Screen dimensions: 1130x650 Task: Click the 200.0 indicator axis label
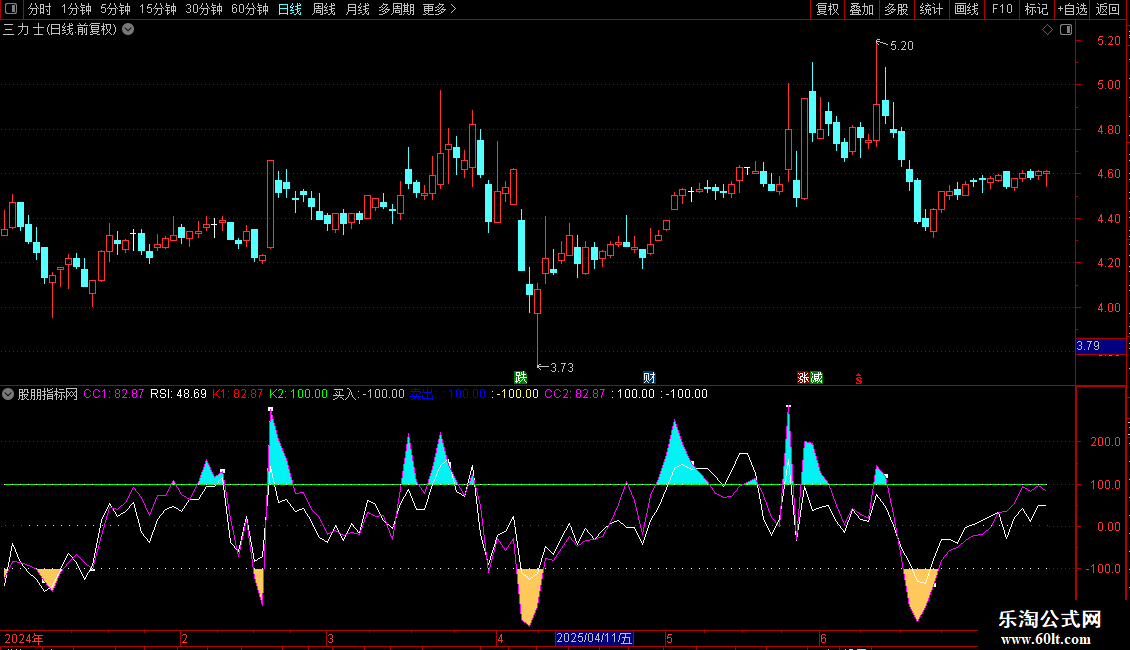(x=1105, y=442)
